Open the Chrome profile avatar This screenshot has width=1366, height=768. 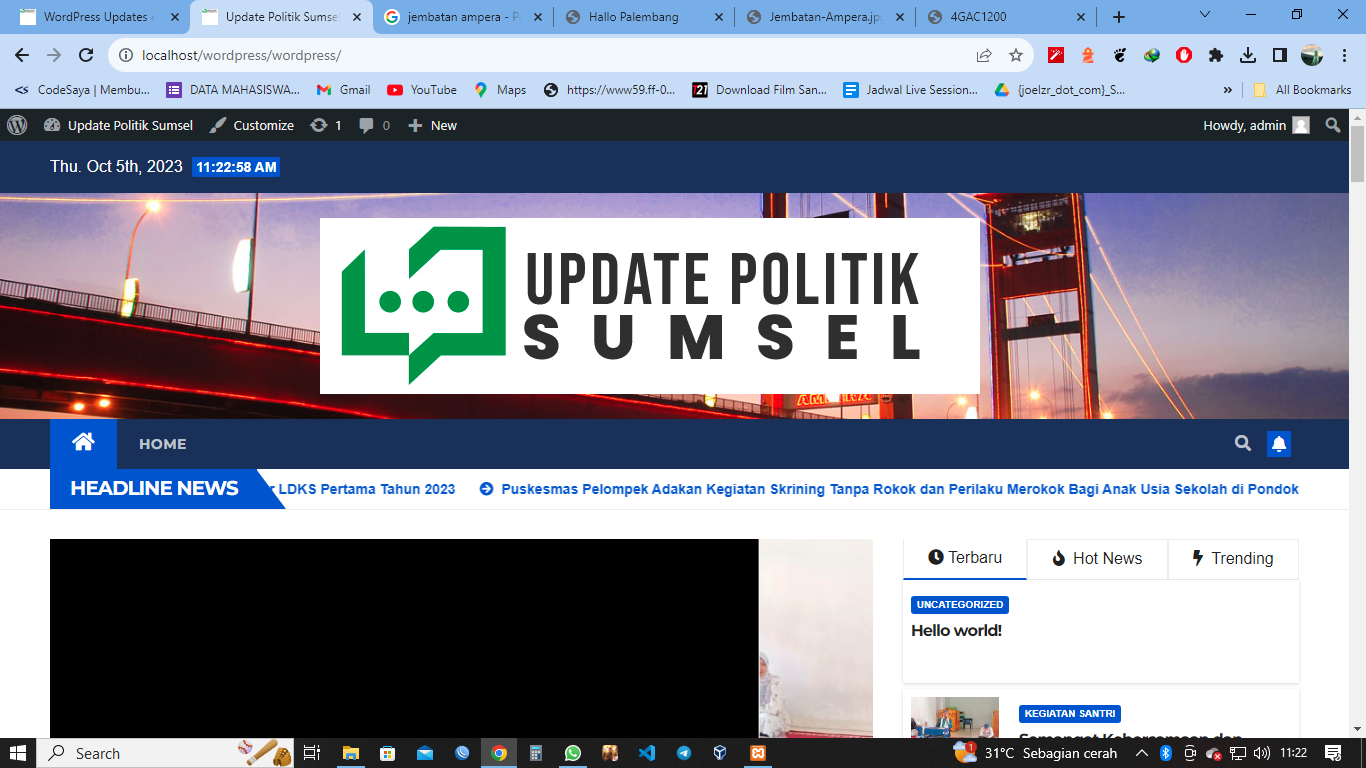[1312, 55]
